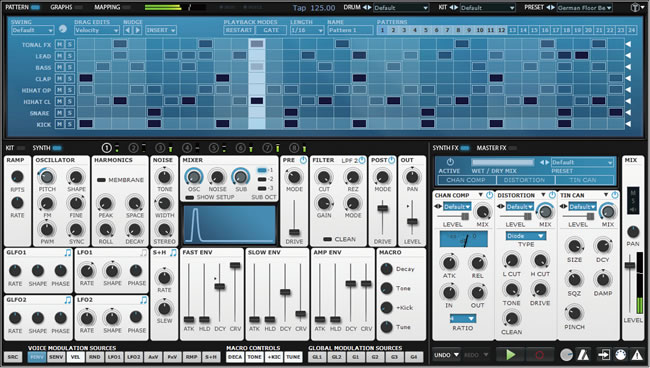Screen dimensions: 650x368
Task: Select drum voice number 1
Action: (107, 148)
